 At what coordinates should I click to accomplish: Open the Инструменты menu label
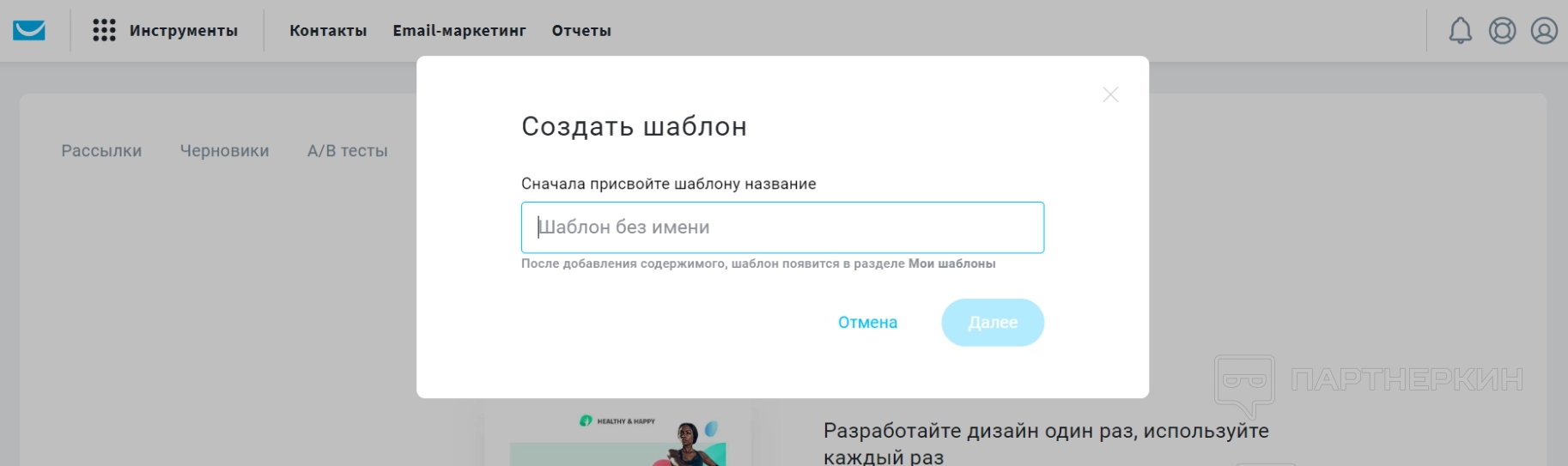[184, 31]
